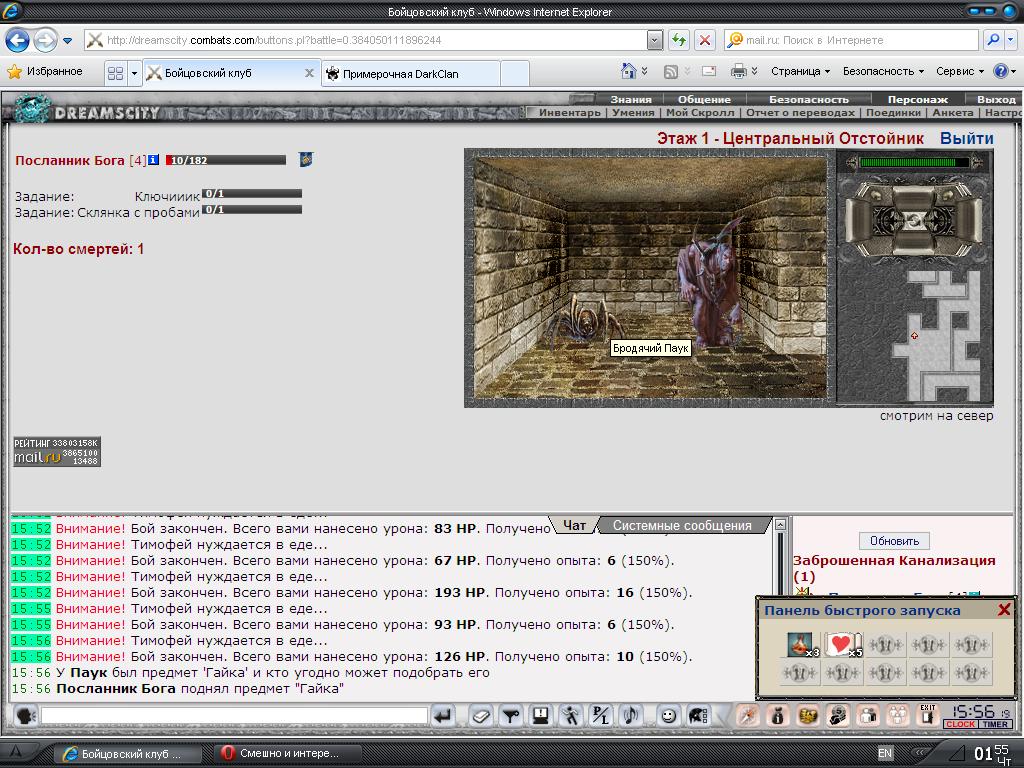Image resolution: width=1024 pixels, height=768 pixels.
Task: Click the IE Home icon
Action: [x=628, y=71]
